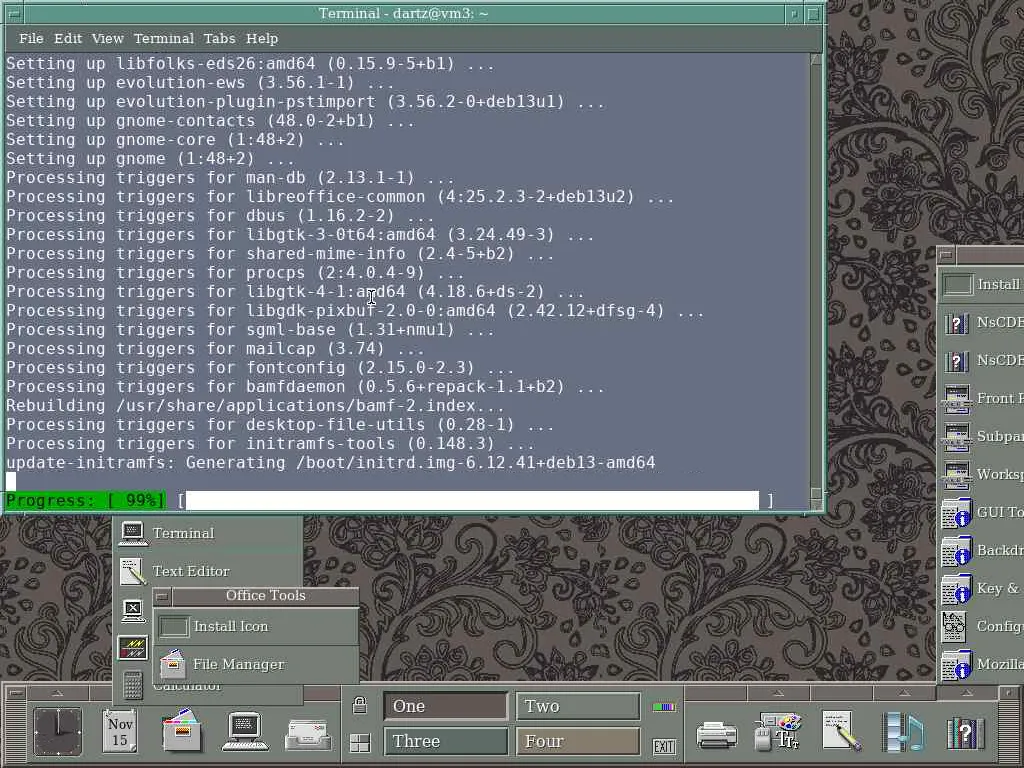Open the notepad with pencil icon on front panel

coord(841,731)
